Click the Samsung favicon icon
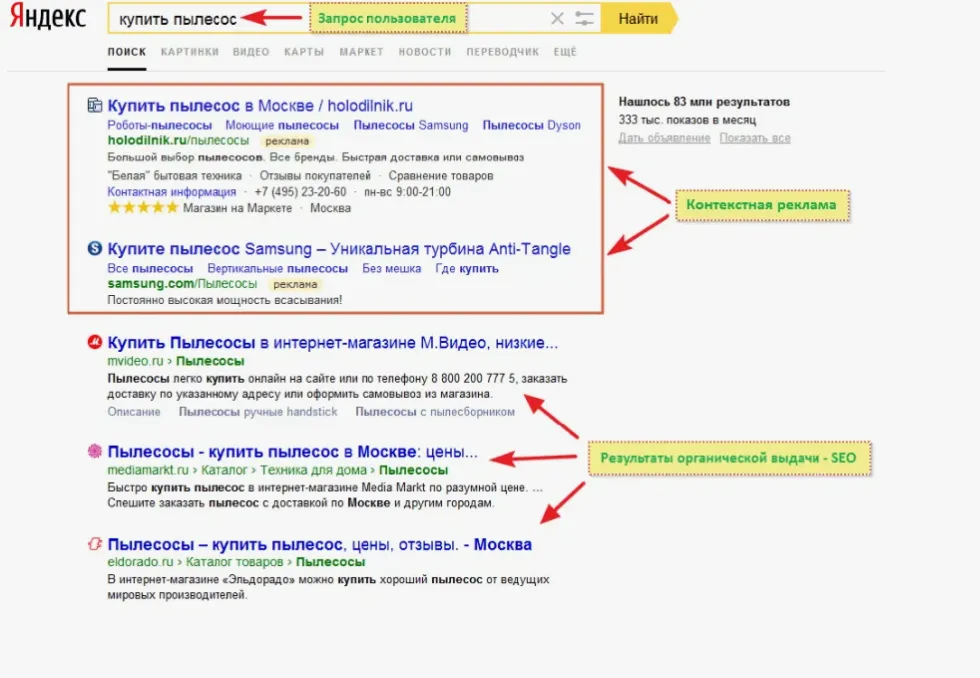The image size is (980, 678). coord(95,248)
